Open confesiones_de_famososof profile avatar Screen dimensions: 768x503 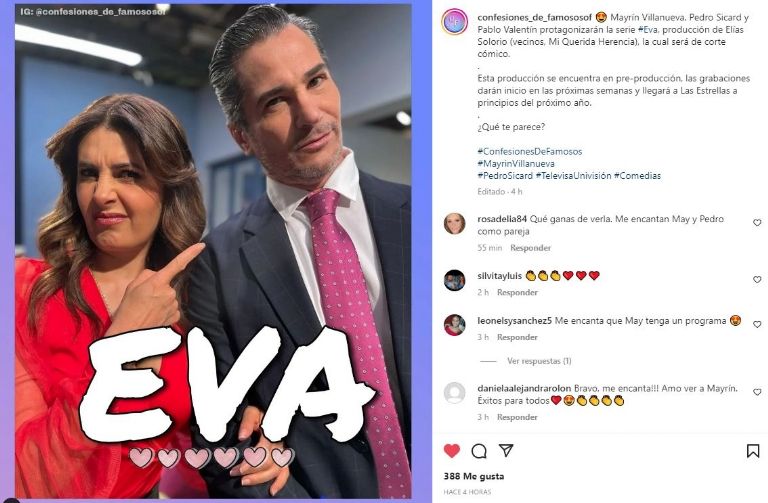tap(455, 22)
